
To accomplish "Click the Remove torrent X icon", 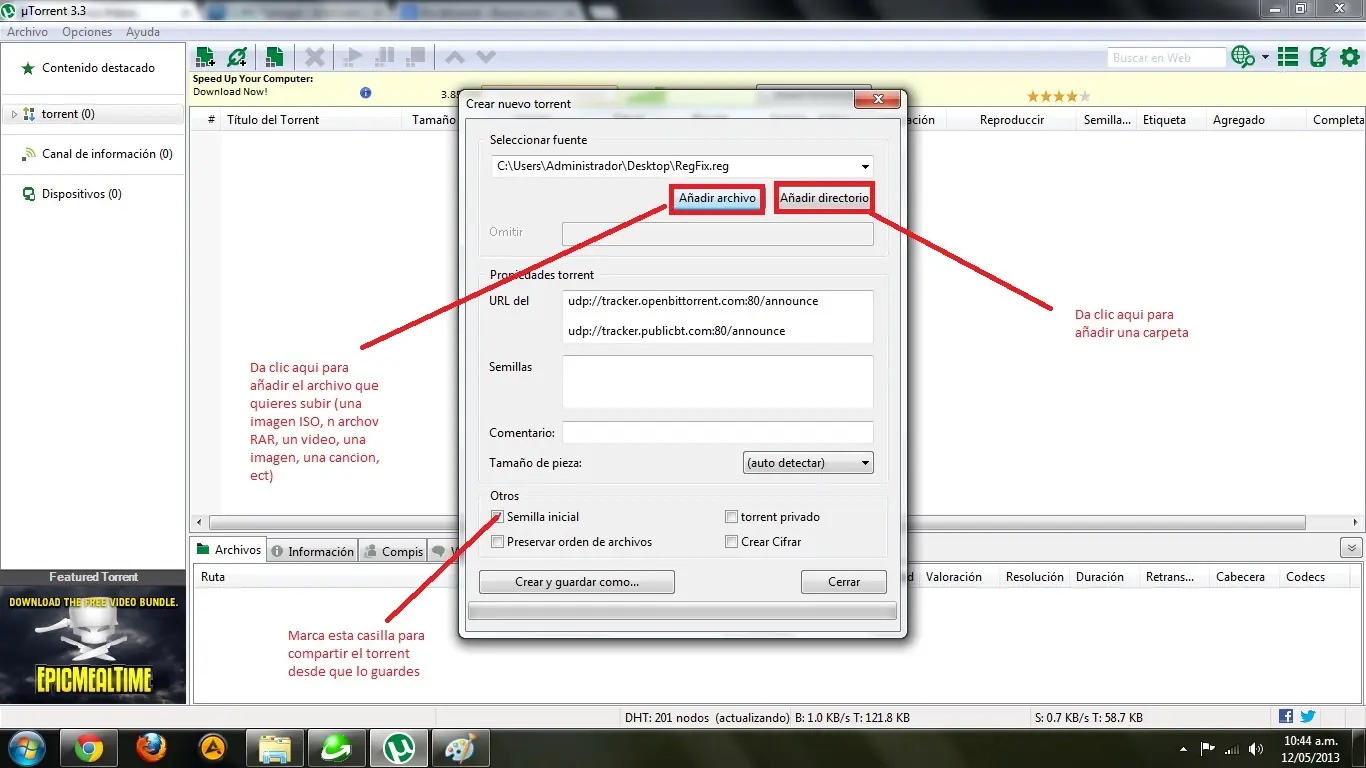I will pyautogui.click(x=314, y=57).
